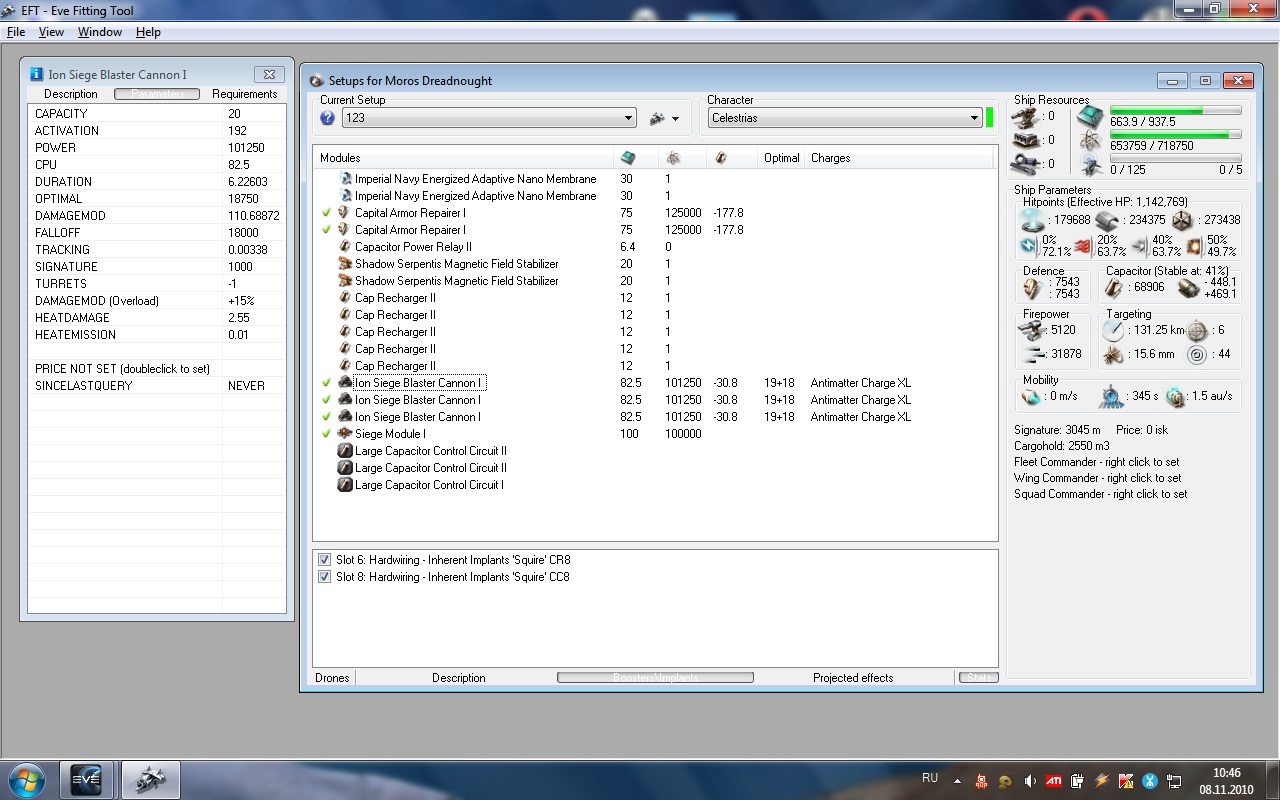Click the max locked targets icon showing 6
1280x800 pixels.
[x=1197, y=330]
